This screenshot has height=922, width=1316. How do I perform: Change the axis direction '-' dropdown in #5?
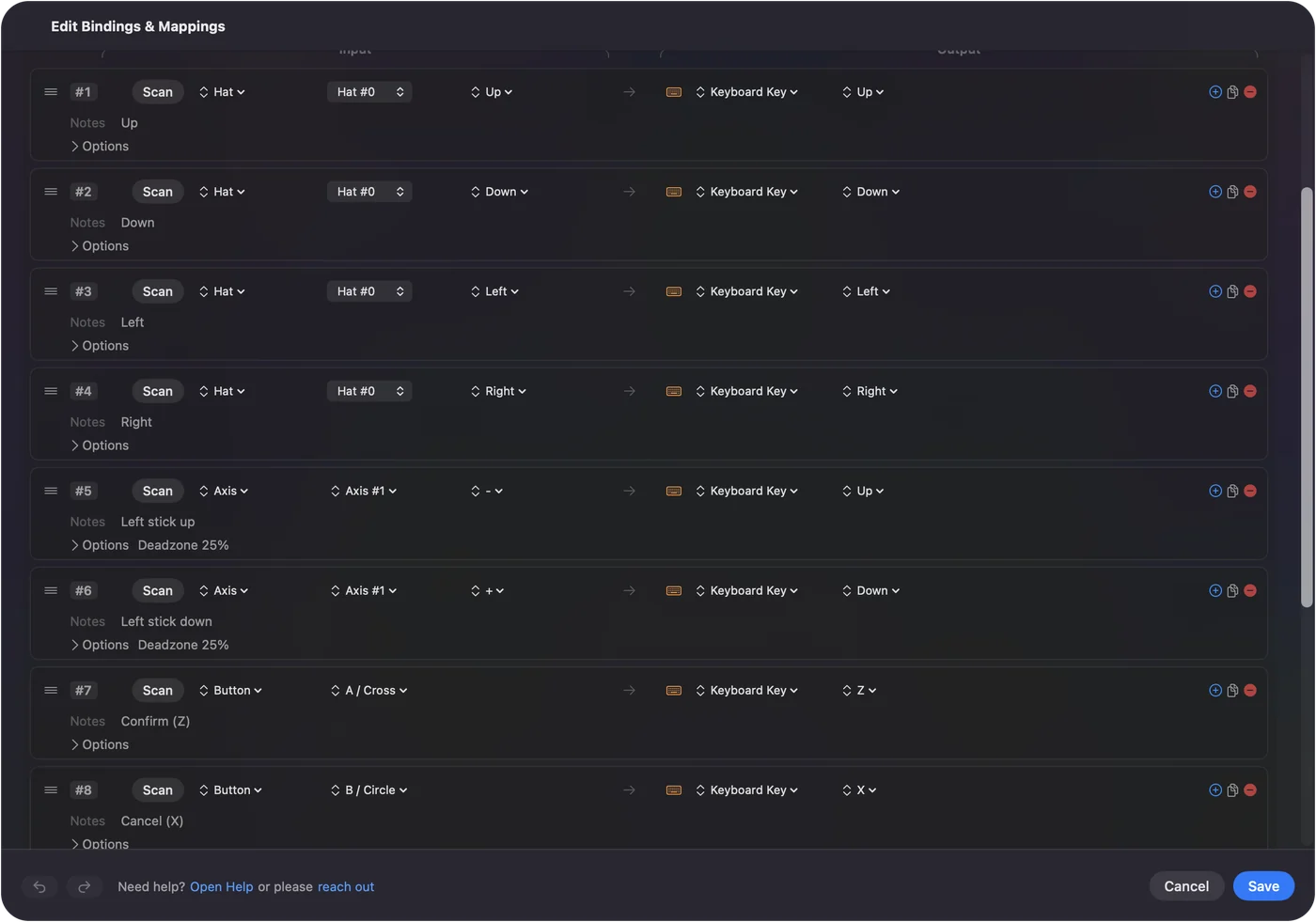click(x=487, y=491)
